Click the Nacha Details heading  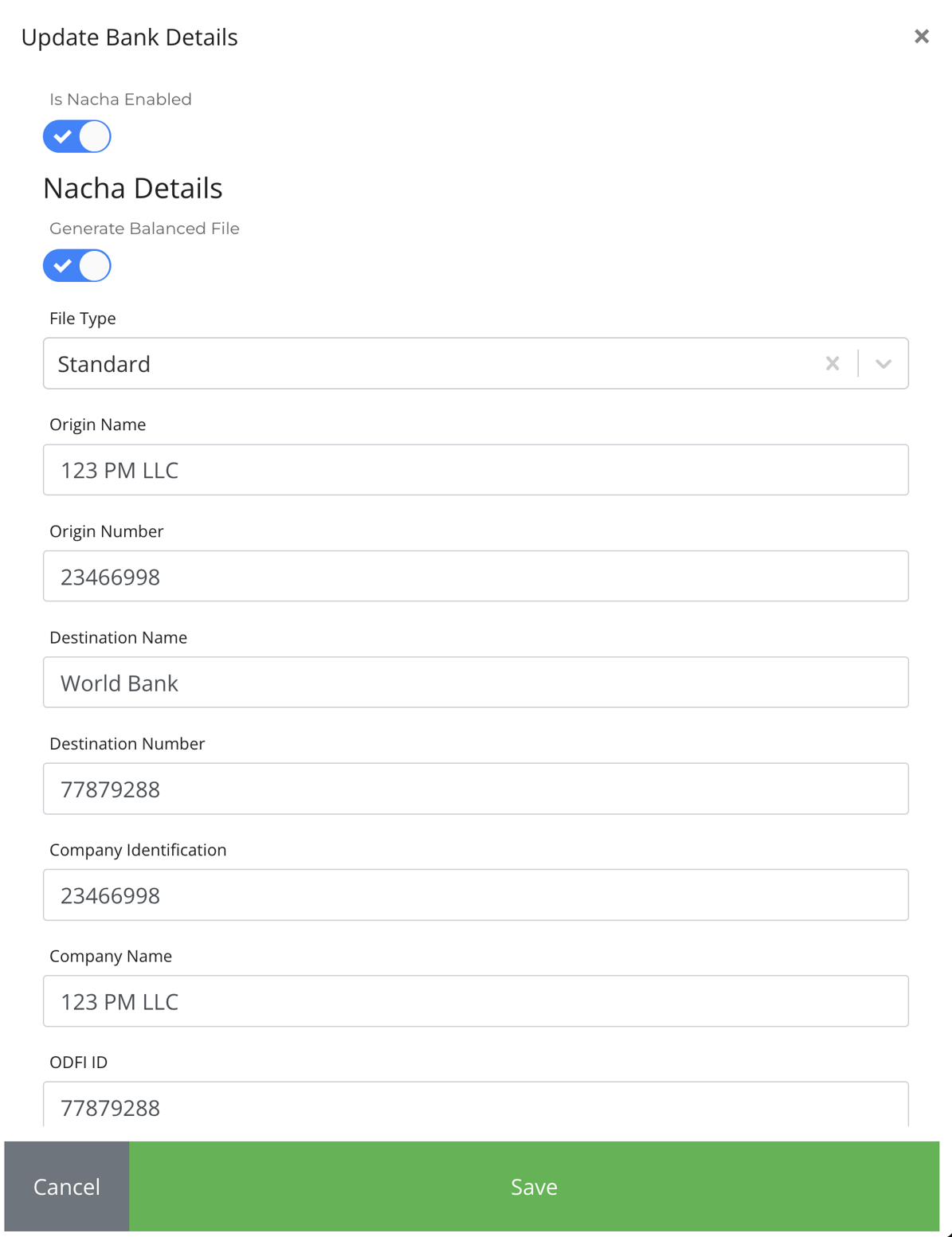point(132,188)
